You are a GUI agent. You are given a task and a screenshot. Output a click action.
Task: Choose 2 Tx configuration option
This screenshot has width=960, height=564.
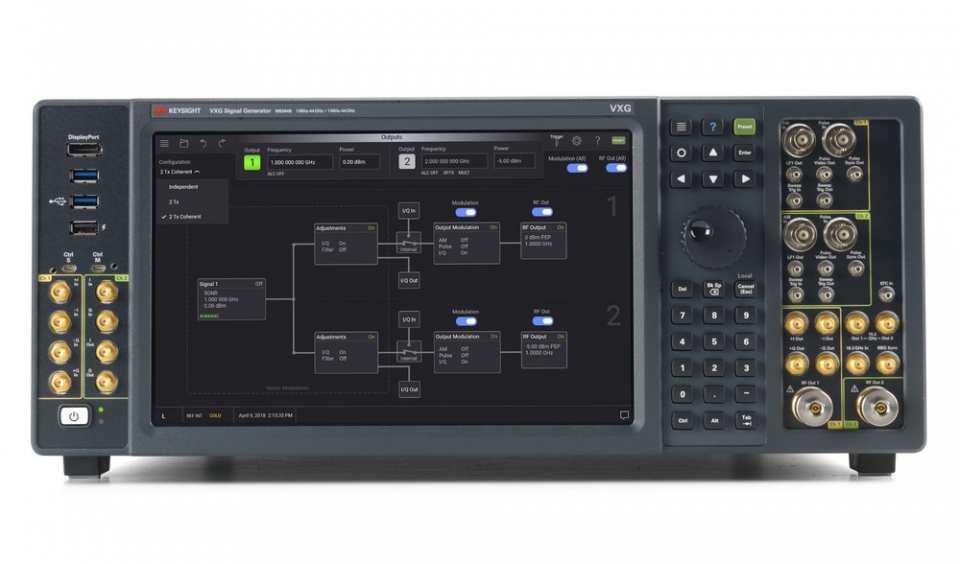[x=174, y=201]
